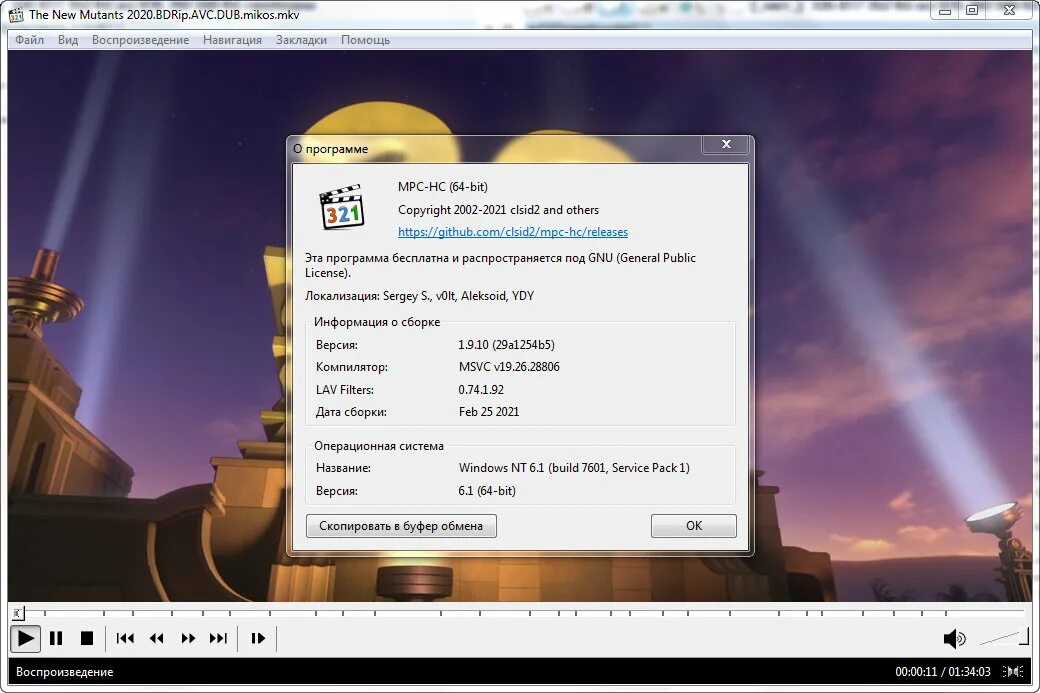The image size is (1040, 693).
Task: Click the Информация о сборке group label
Action: pos(377,322)
